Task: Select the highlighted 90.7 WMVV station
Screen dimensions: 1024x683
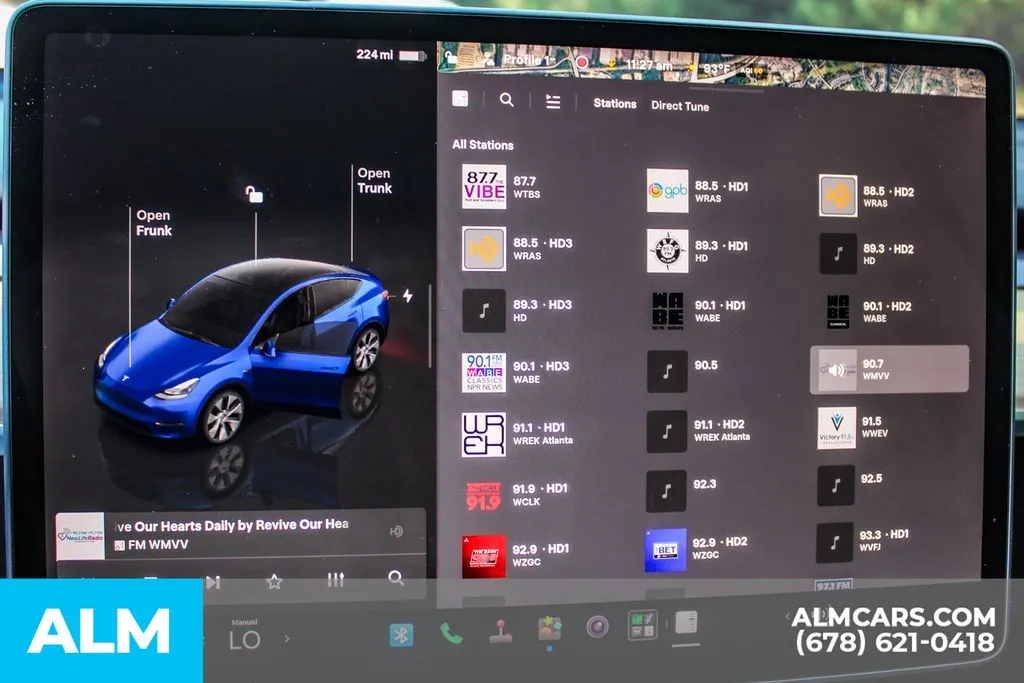Action: pos(889,370)
